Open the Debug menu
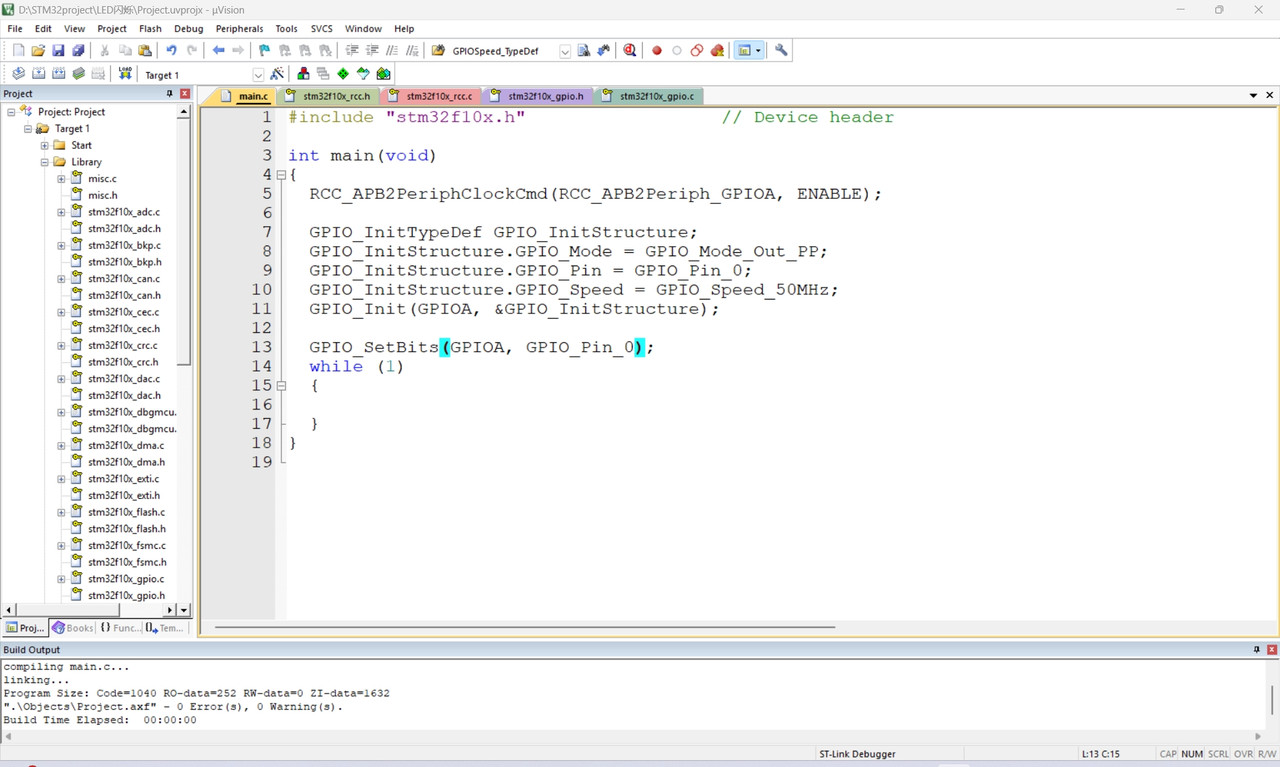 [188, 29]
